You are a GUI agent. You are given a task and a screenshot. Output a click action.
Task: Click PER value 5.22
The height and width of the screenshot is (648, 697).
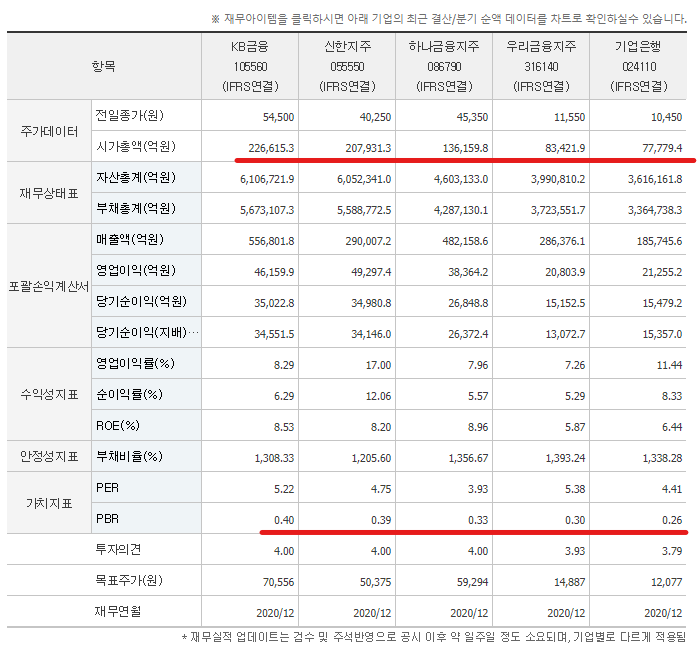[284, 489]
